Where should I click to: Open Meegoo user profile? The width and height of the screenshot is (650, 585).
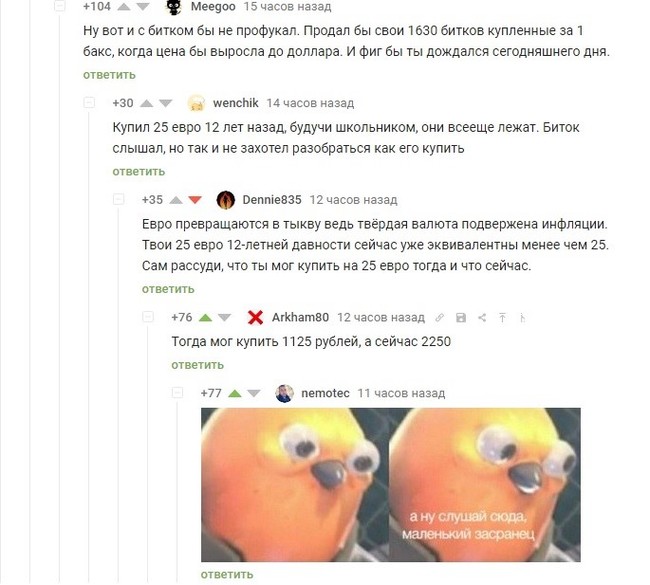[213, 7]
